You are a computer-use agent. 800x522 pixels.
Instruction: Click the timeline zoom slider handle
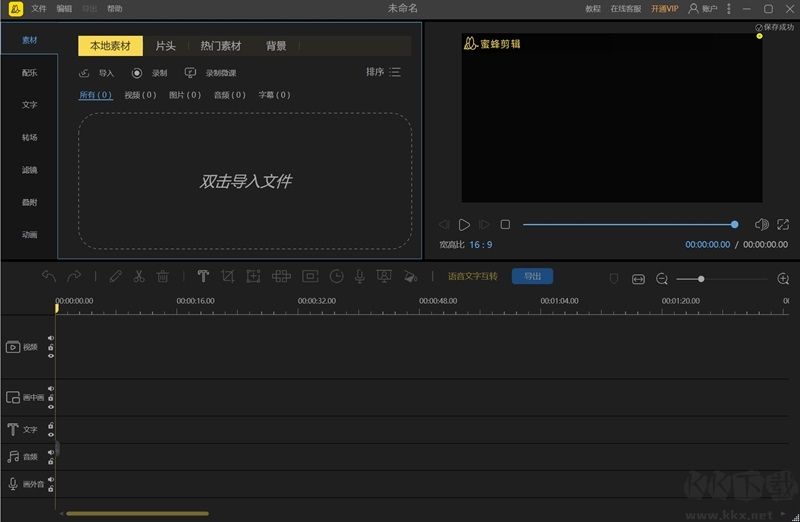[701, 279]
